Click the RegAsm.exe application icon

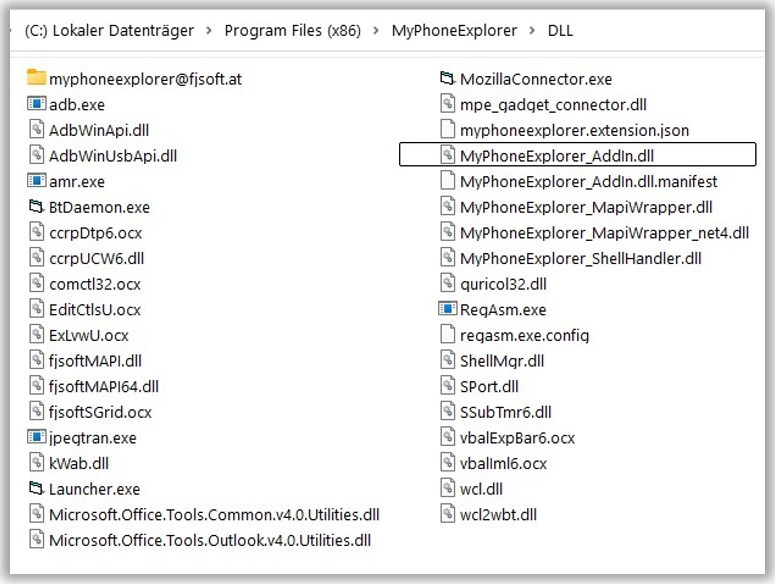tap(447, 309)
